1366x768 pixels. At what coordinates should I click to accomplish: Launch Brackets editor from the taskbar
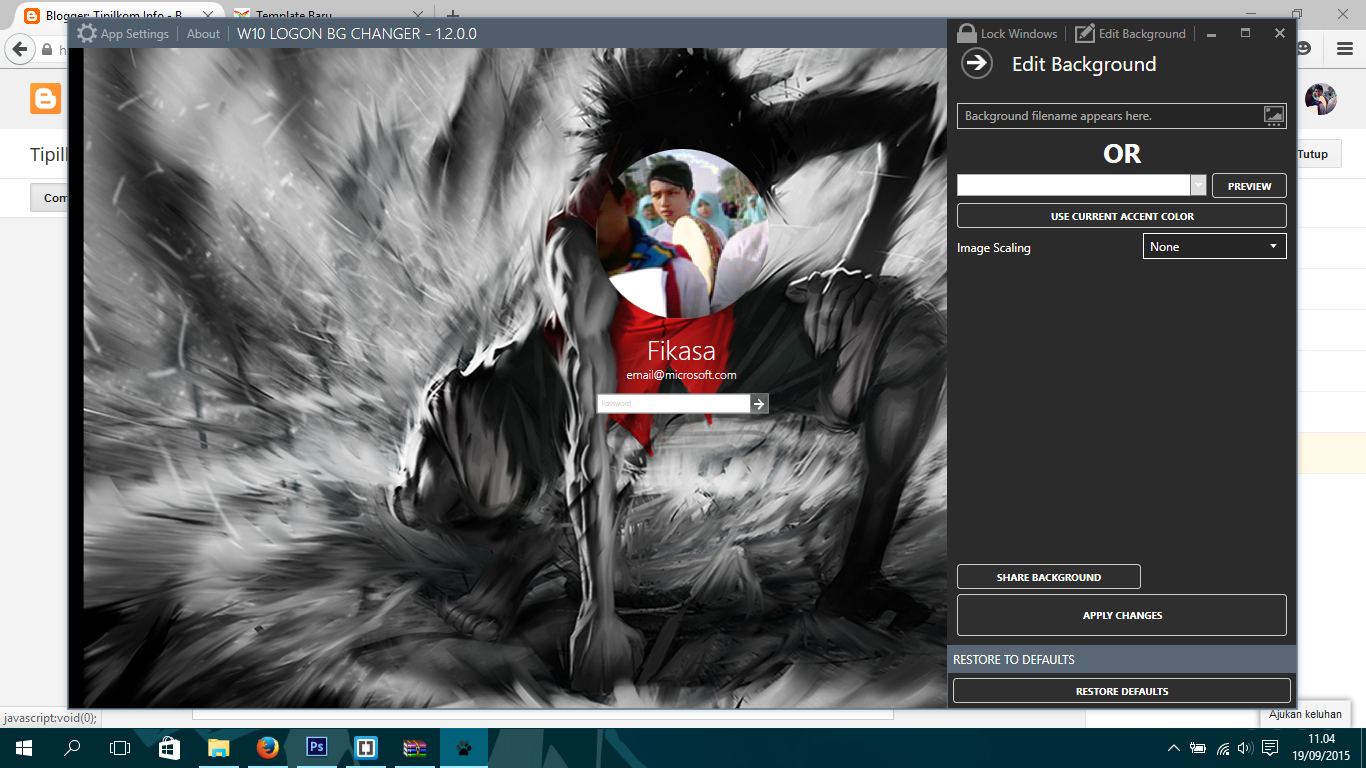pyautogui.click(x=364, y=747)
